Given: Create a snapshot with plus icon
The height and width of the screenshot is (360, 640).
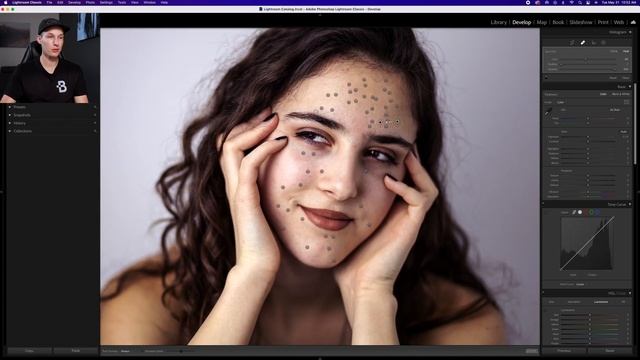Looking at the screenshot, I should tap(95, 115).
